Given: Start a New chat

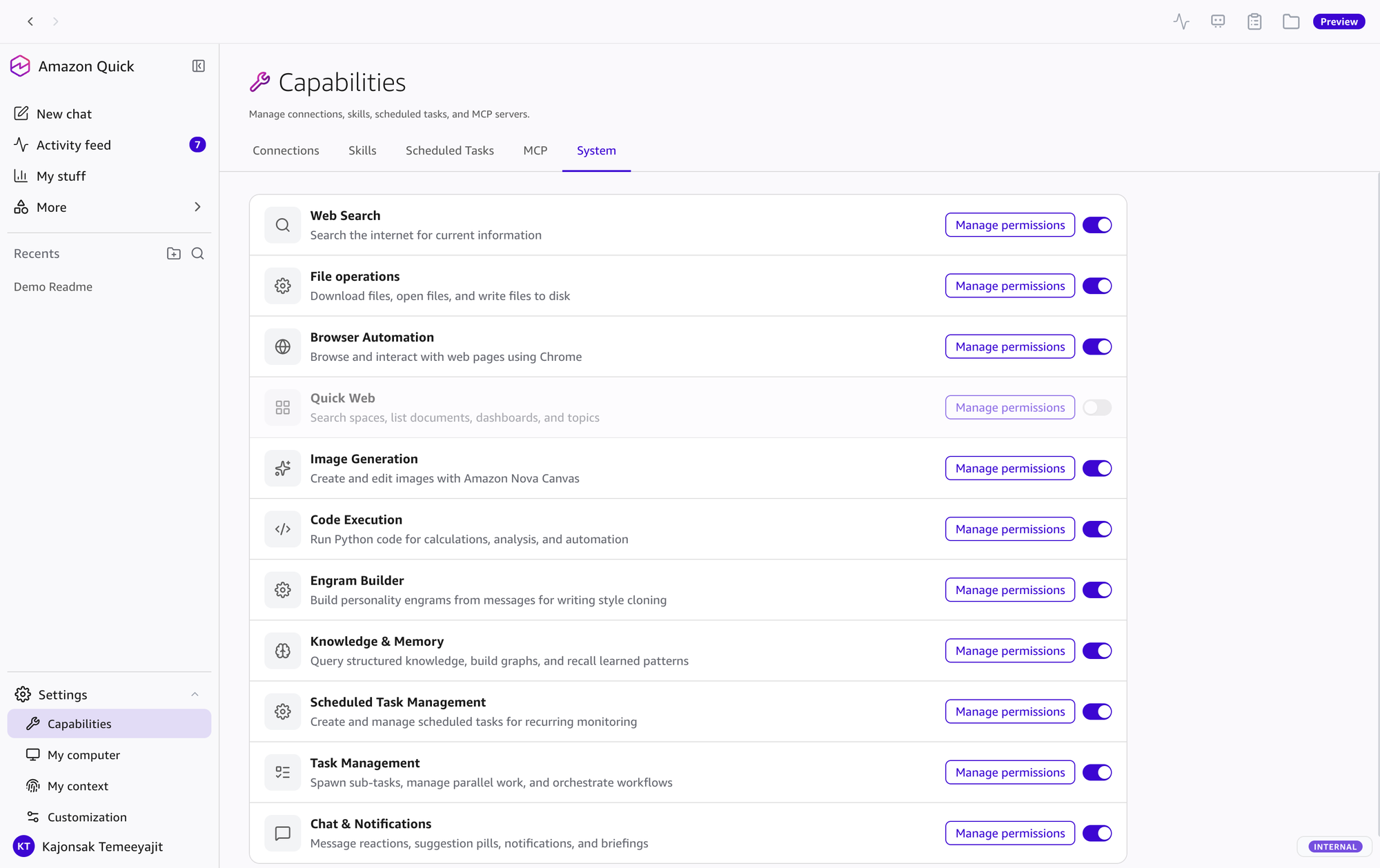Looking at the screenshot, I should [x=63, y=114].
